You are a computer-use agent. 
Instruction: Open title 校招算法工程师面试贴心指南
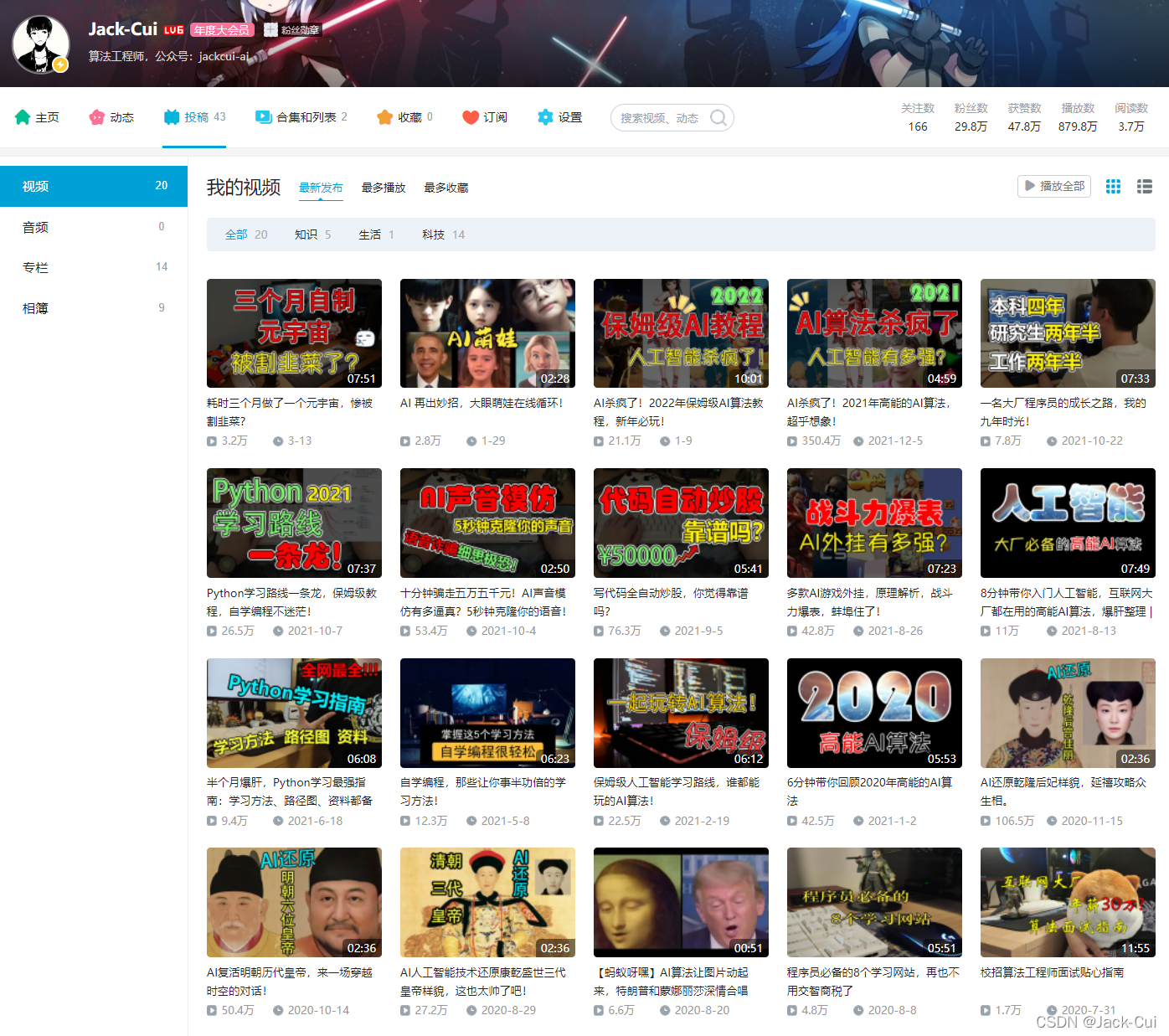(x=1052, y=972)
